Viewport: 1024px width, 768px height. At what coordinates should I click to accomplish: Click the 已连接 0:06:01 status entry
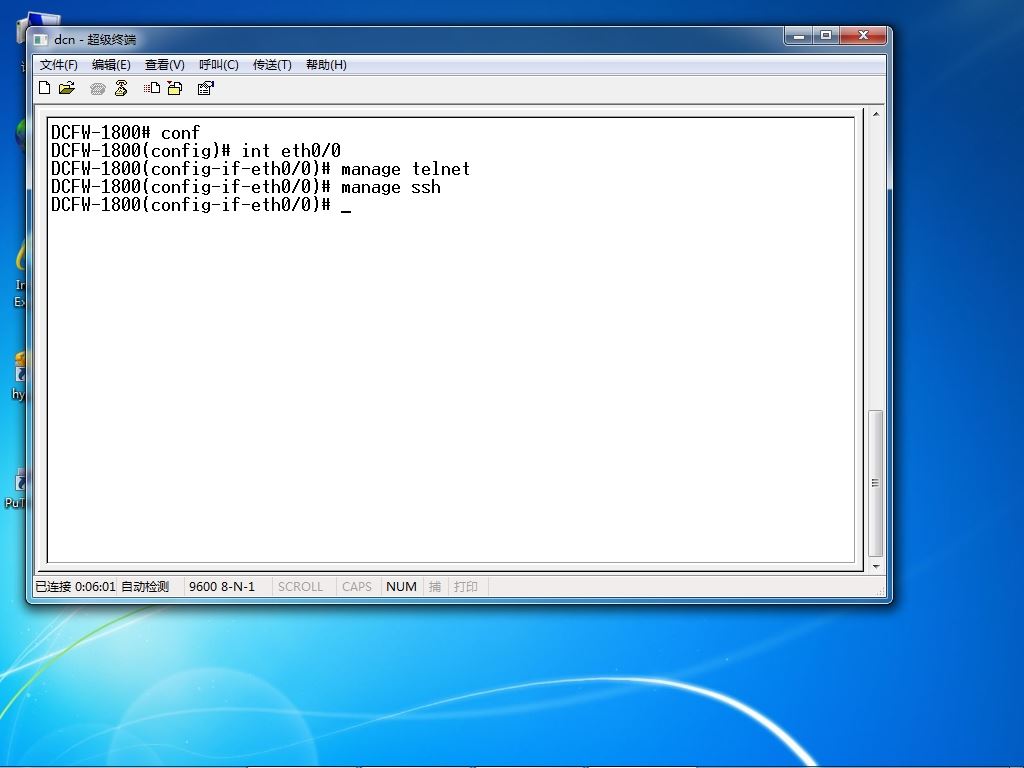click(75, 586)
